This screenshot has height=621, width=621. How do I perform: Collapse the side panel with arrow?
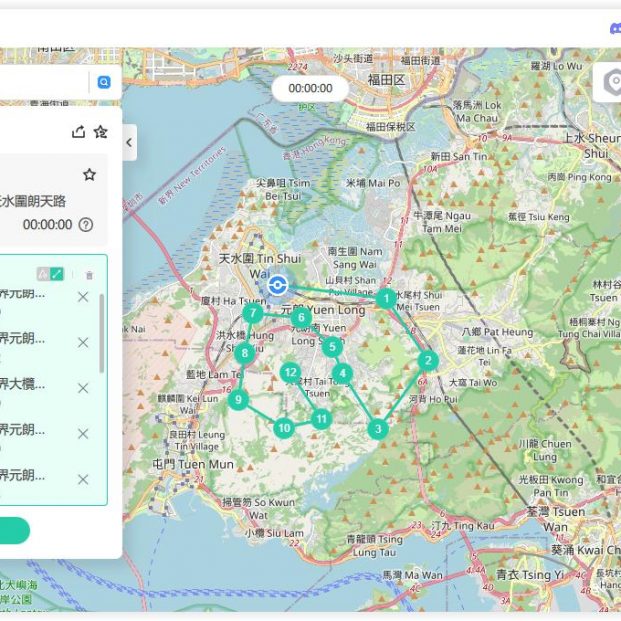click(x=129, y=143)
